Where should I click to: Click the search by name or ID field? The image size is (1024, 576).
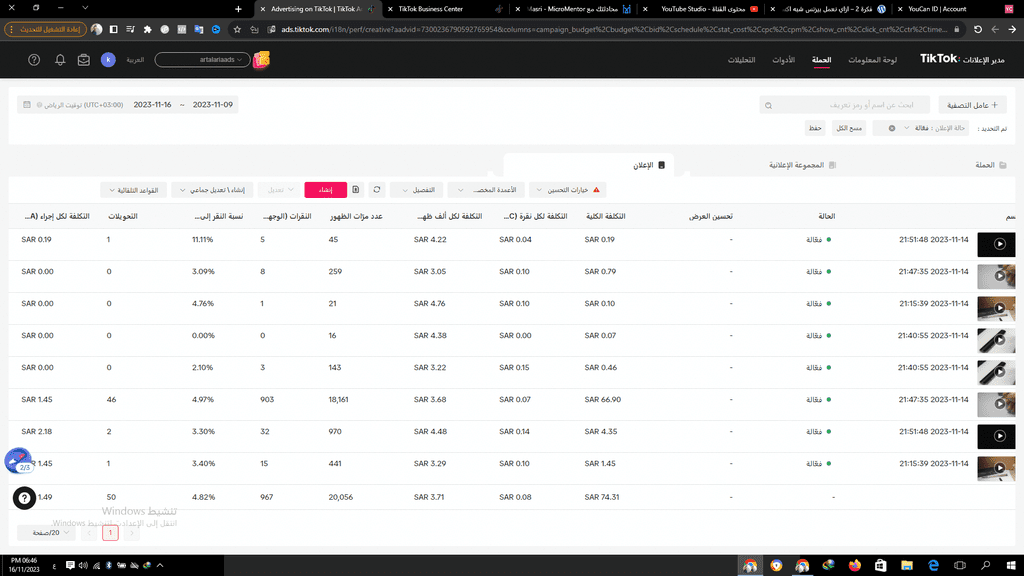tap(845, 105)
